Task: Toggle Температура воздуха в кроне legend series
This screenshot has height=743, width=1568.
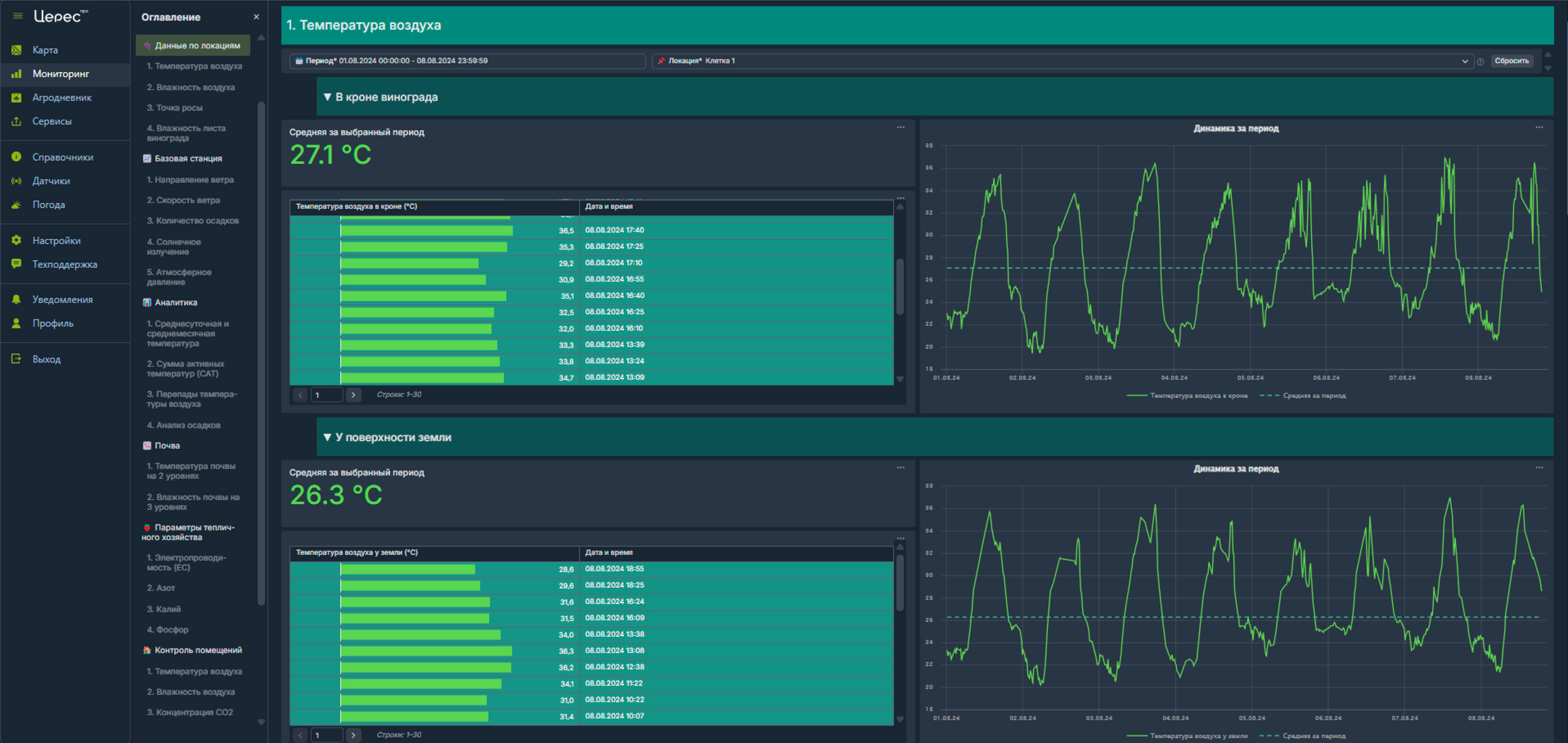Action: point(1188,396)
